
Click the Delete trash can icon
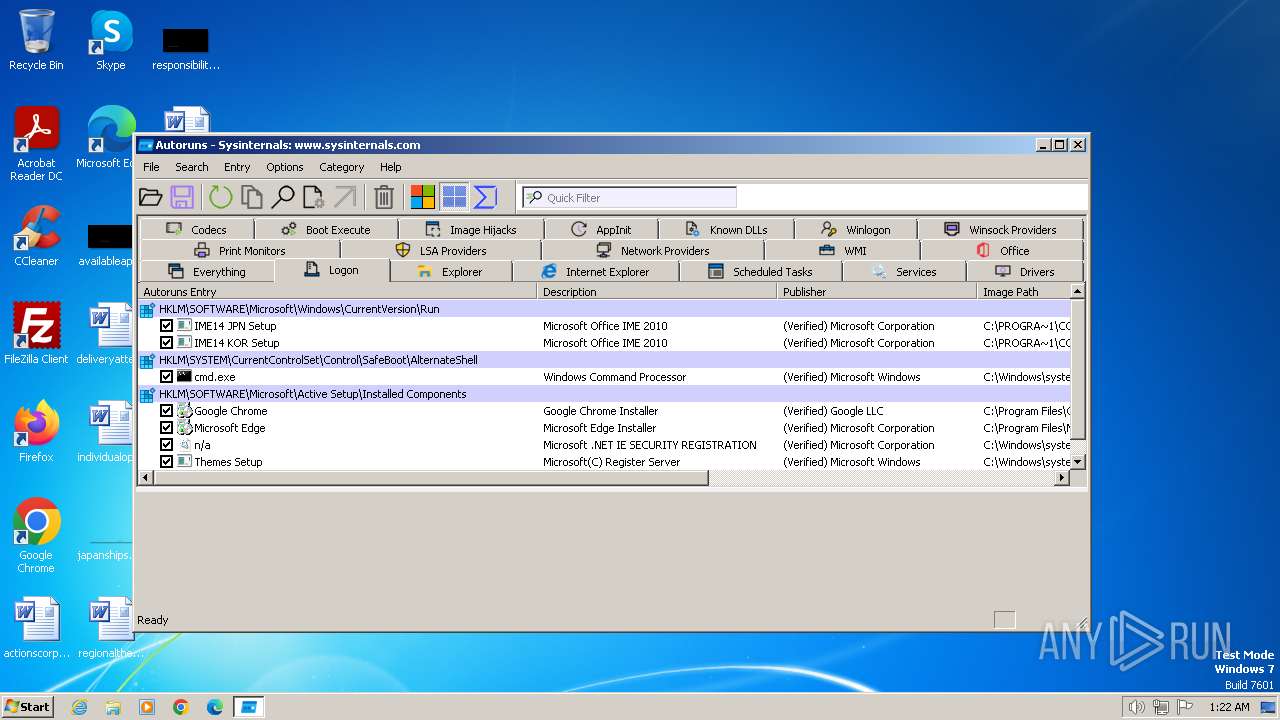384,197
